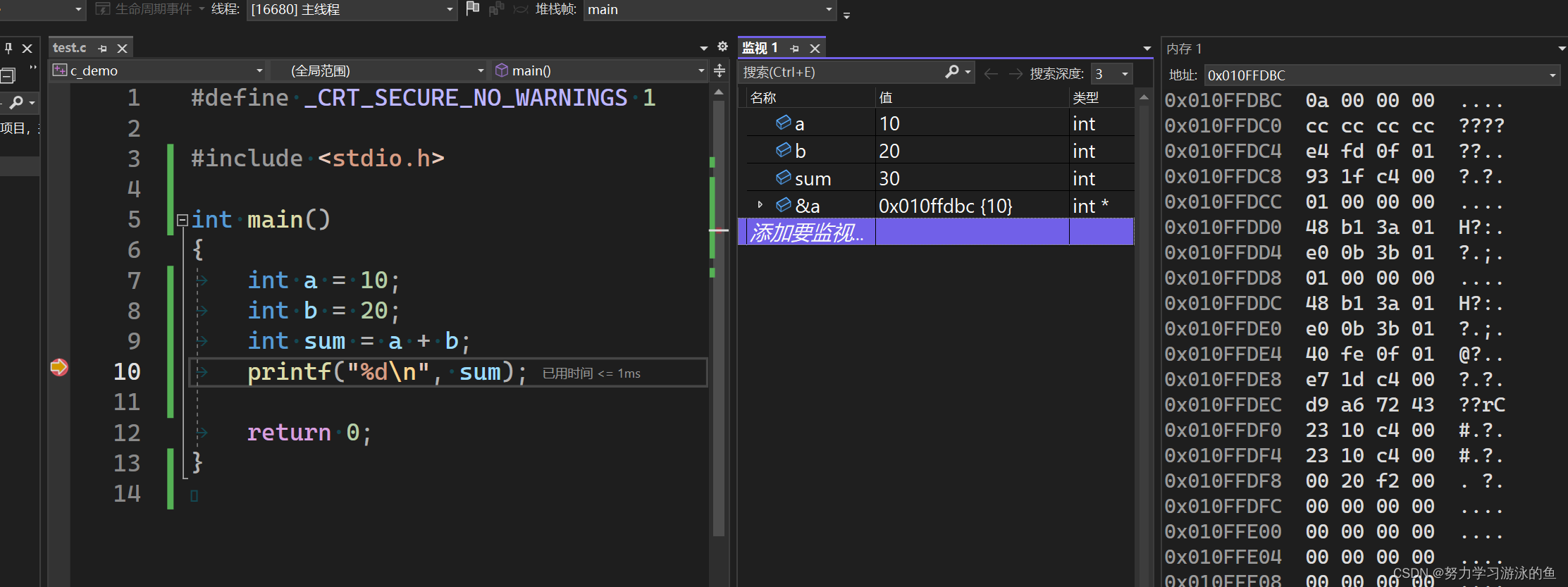Switch to the test.c tab
Screen dimensions: 1568x587
tap(69, 48)
